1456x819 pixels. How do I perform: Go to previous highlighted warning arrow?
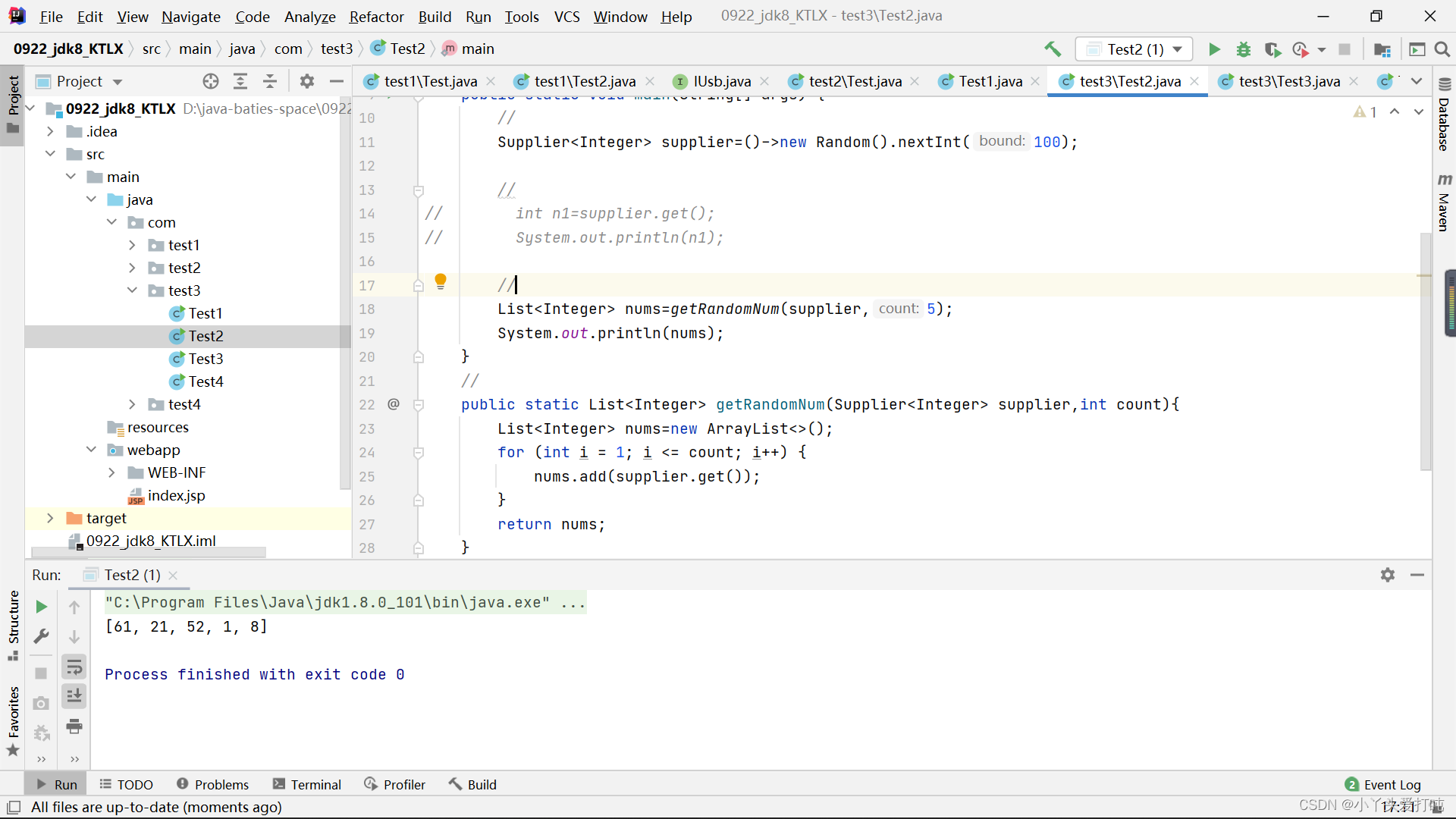1395,111
